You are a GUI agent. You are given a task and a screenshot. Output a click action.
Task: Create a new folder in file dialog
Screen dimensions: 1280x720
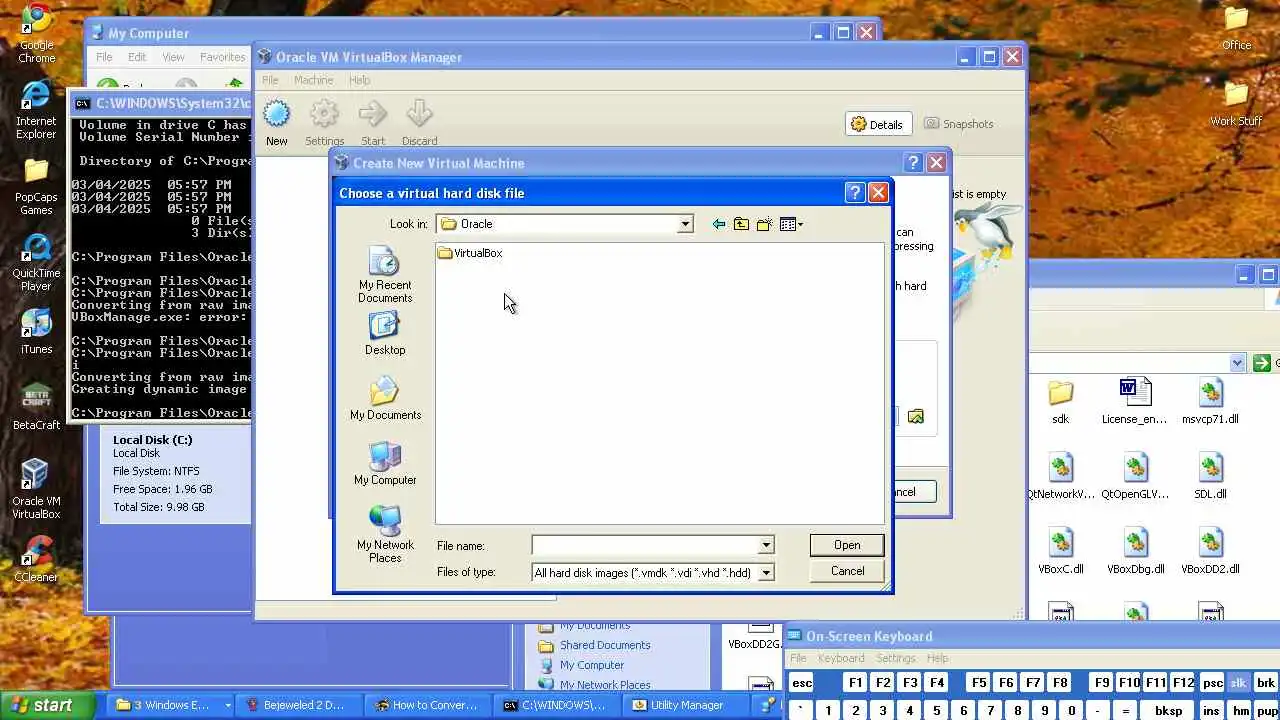[764, 224]
